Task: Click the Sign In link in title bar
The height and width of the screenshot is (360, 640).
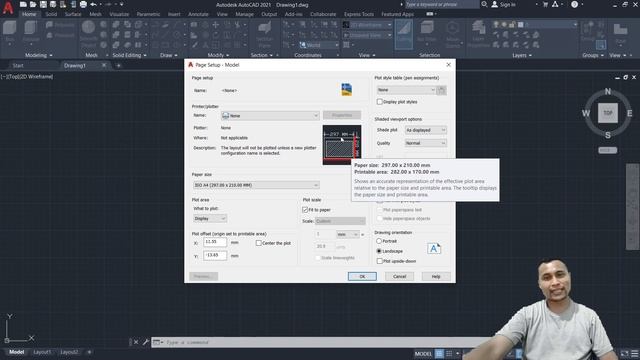Action: pyautogui.click(x=503, y=4)
